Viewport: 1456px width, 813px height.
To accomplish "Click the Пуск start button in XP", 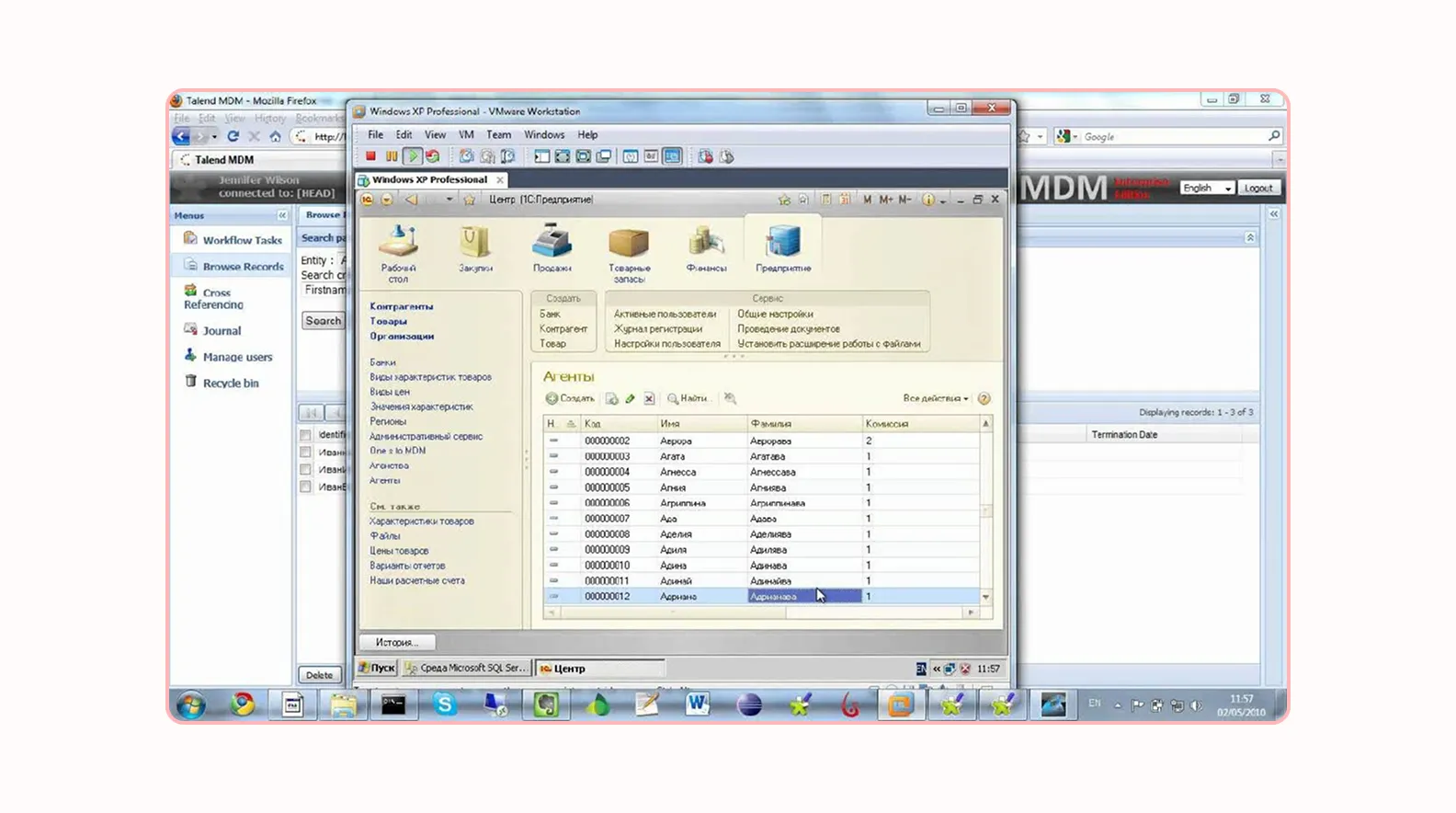I will pyautogui.click(x=377, y=668).
